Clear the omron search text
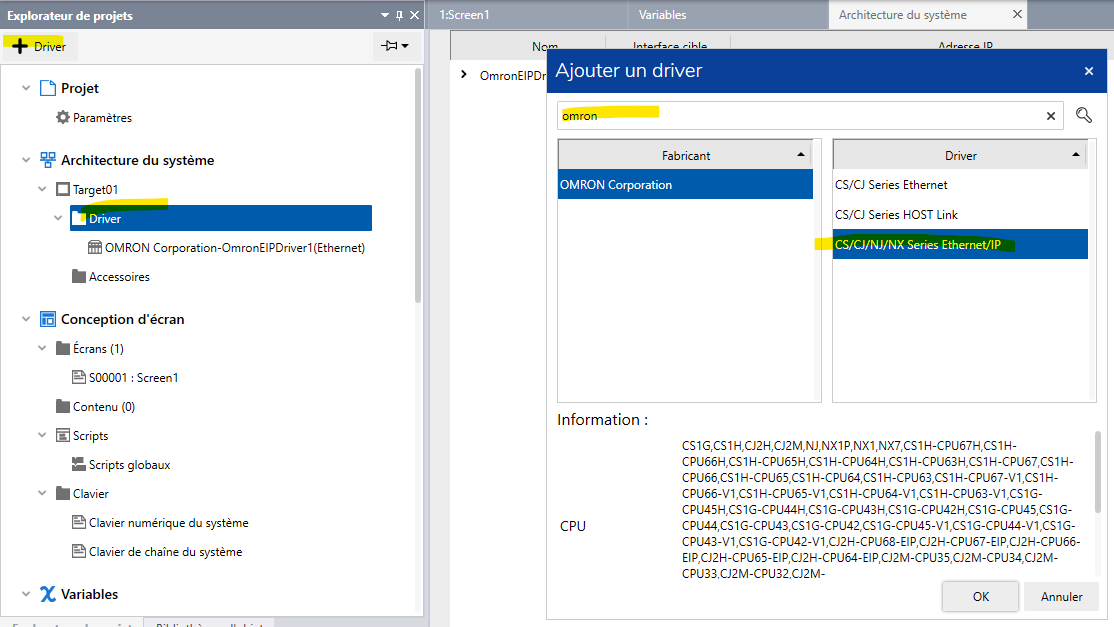 [x=1051, y=116]
